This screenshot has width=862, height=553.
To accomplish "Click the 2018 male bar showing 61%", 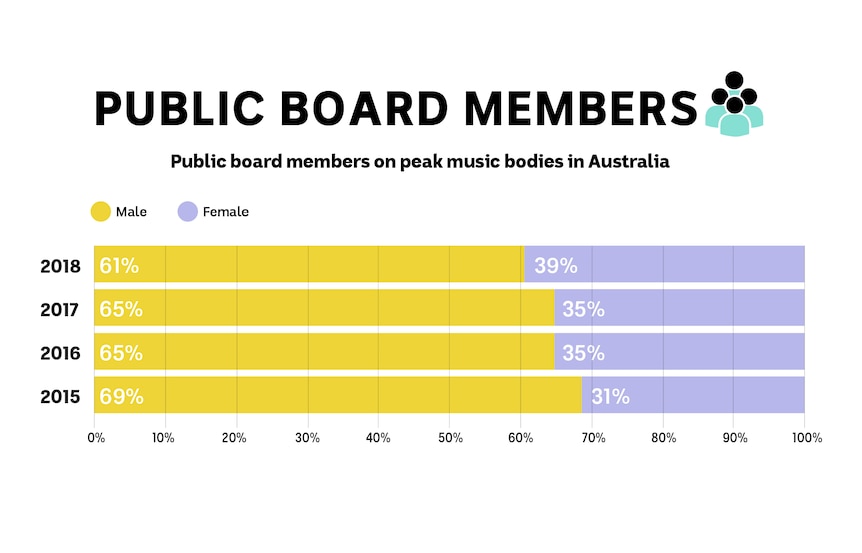I will point(310,264).
